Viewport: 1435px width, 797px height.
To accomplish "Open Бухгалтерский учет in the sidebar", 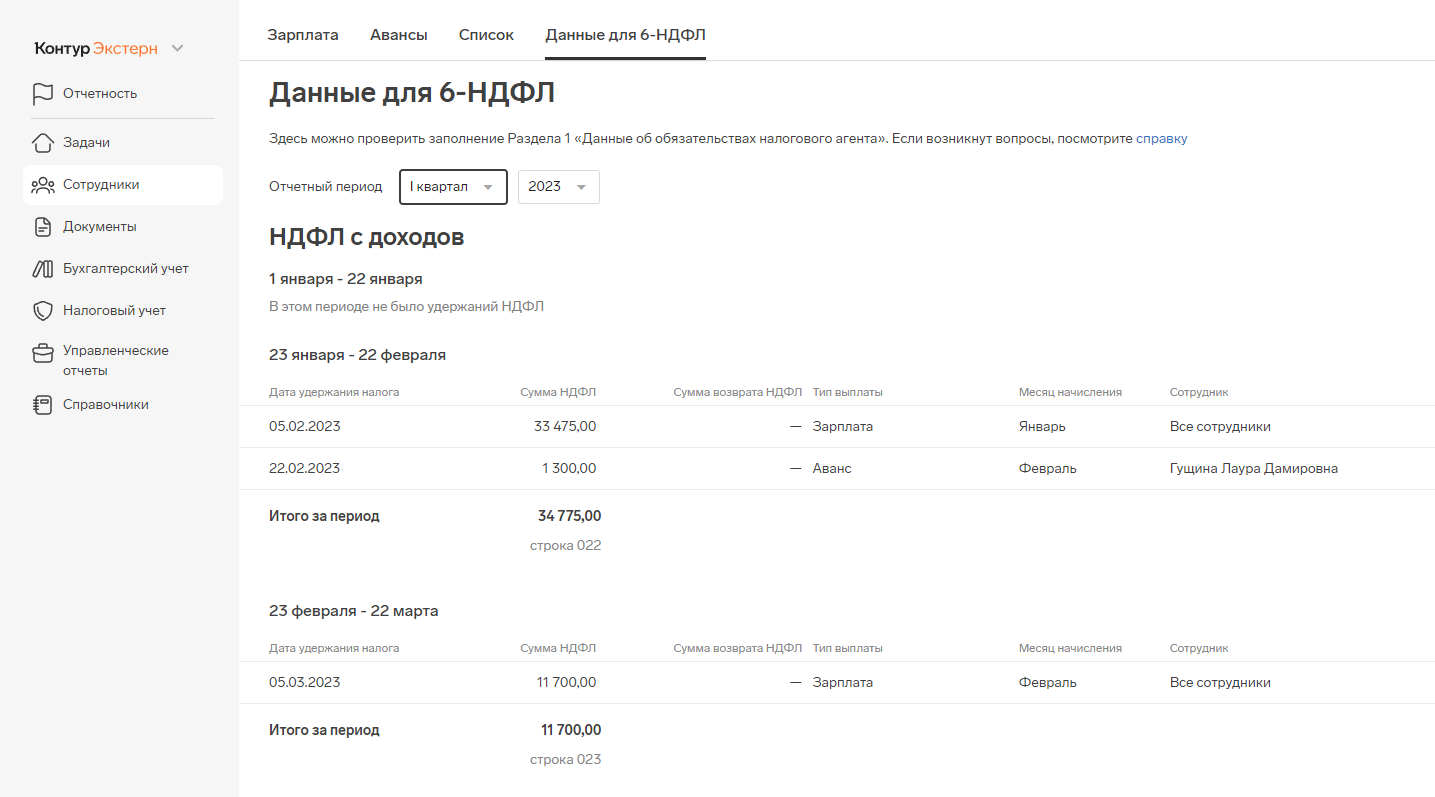I will pyautogui.click(x=126, y=269).
